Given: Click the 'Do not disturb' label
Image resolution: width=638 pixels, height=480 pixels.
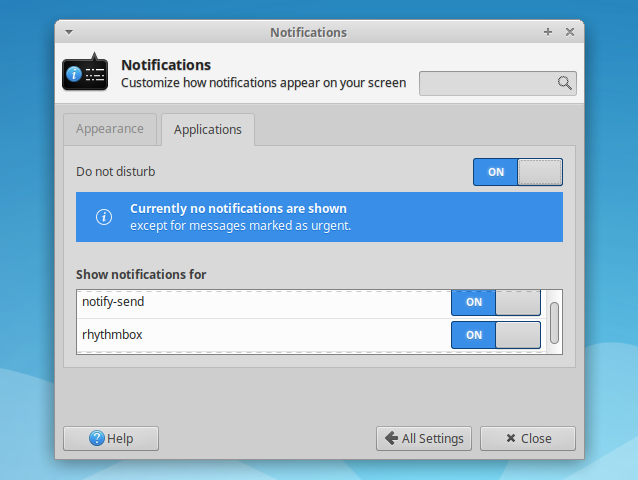Looking at the screenshot, I should [116, 172].
